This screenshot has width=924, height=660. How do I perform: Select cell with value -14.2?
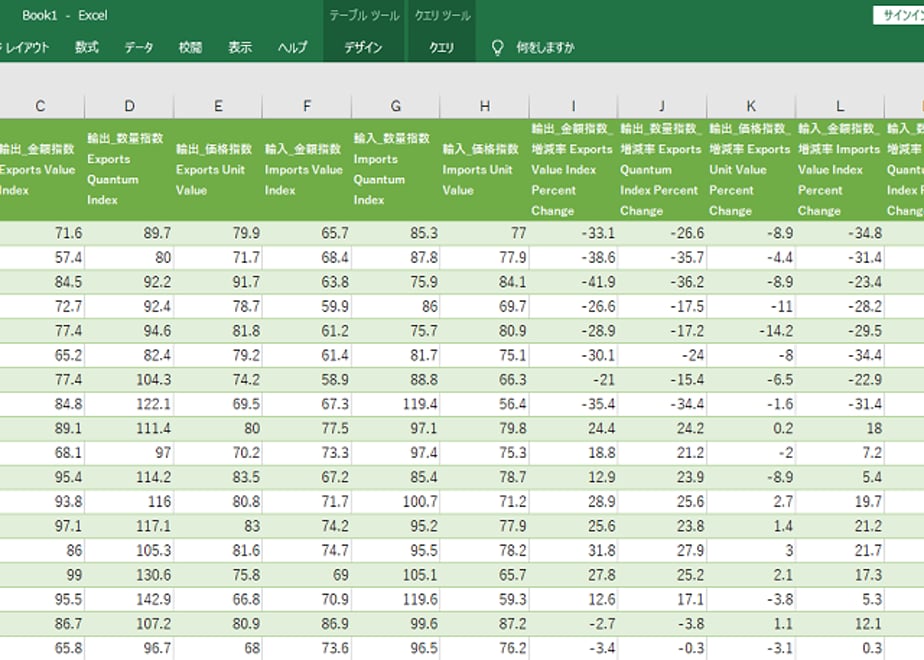pyautogui.click(x=751, y=331)
